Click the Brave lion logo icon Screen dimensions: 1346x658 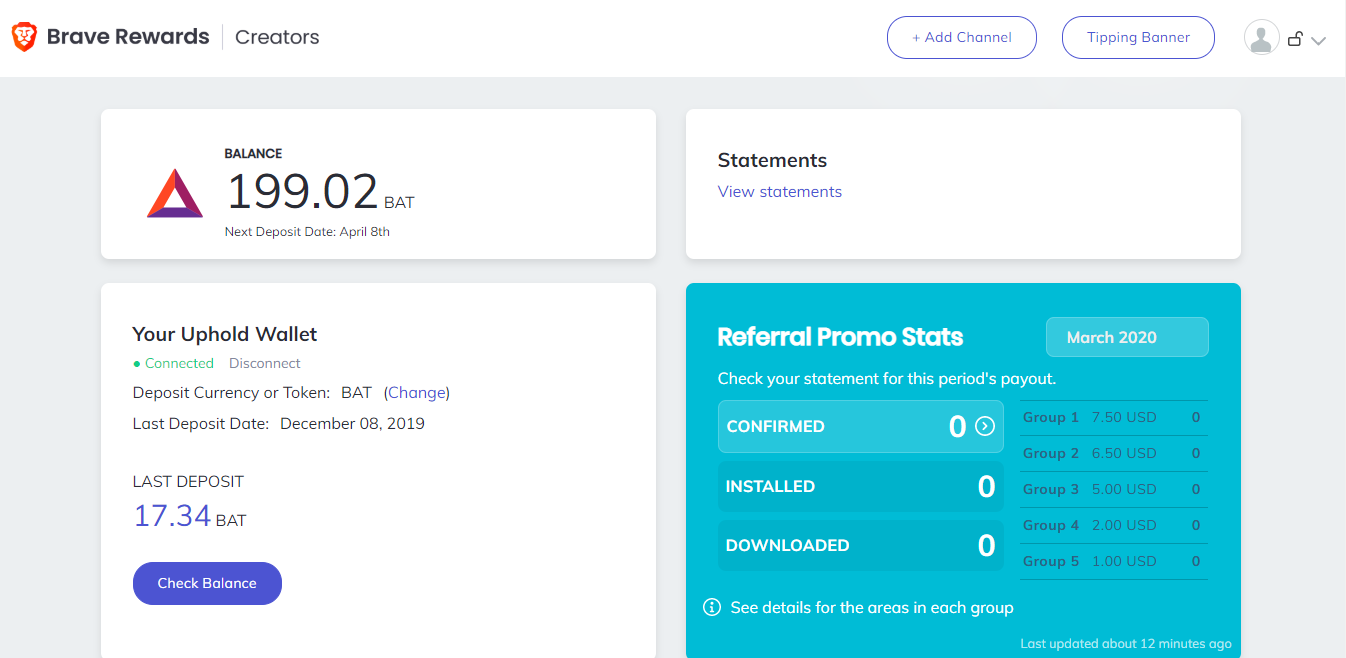[x=24, y=37]
